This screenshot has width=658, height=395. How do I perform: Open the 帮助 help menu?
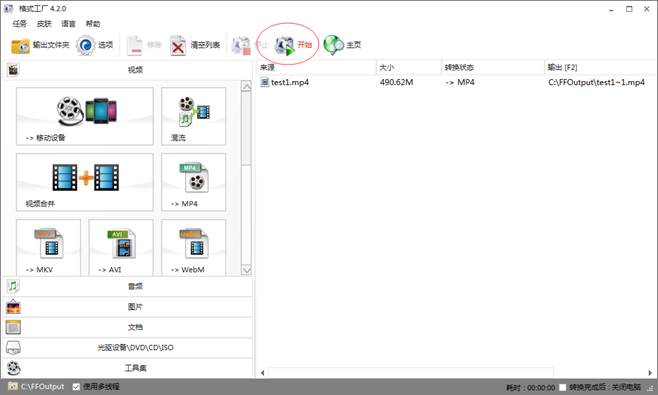(x=93, y=24)
